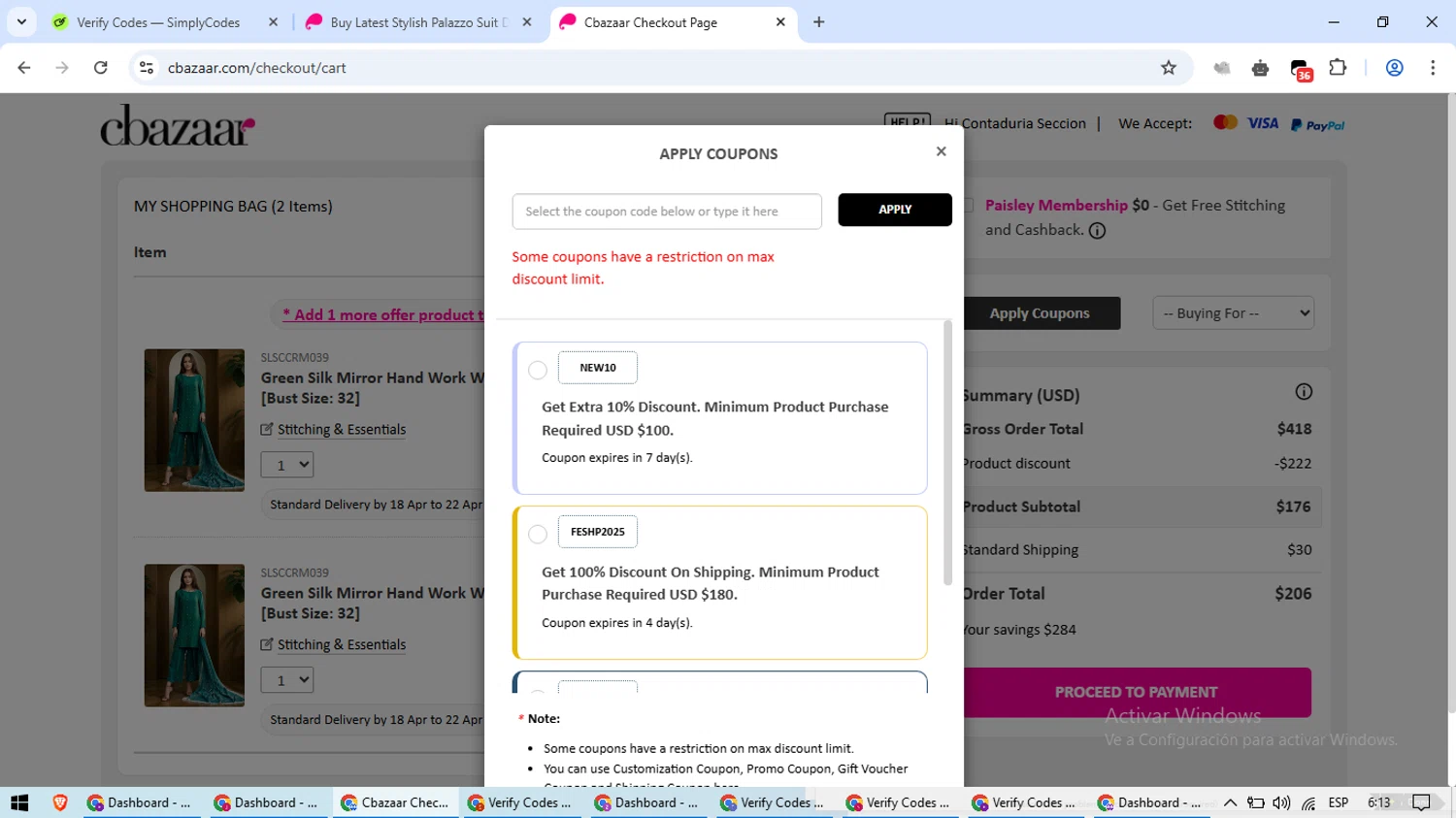Click the NEW10 coupon code label
Viewport: 1456px width, 818px height.
598,368
